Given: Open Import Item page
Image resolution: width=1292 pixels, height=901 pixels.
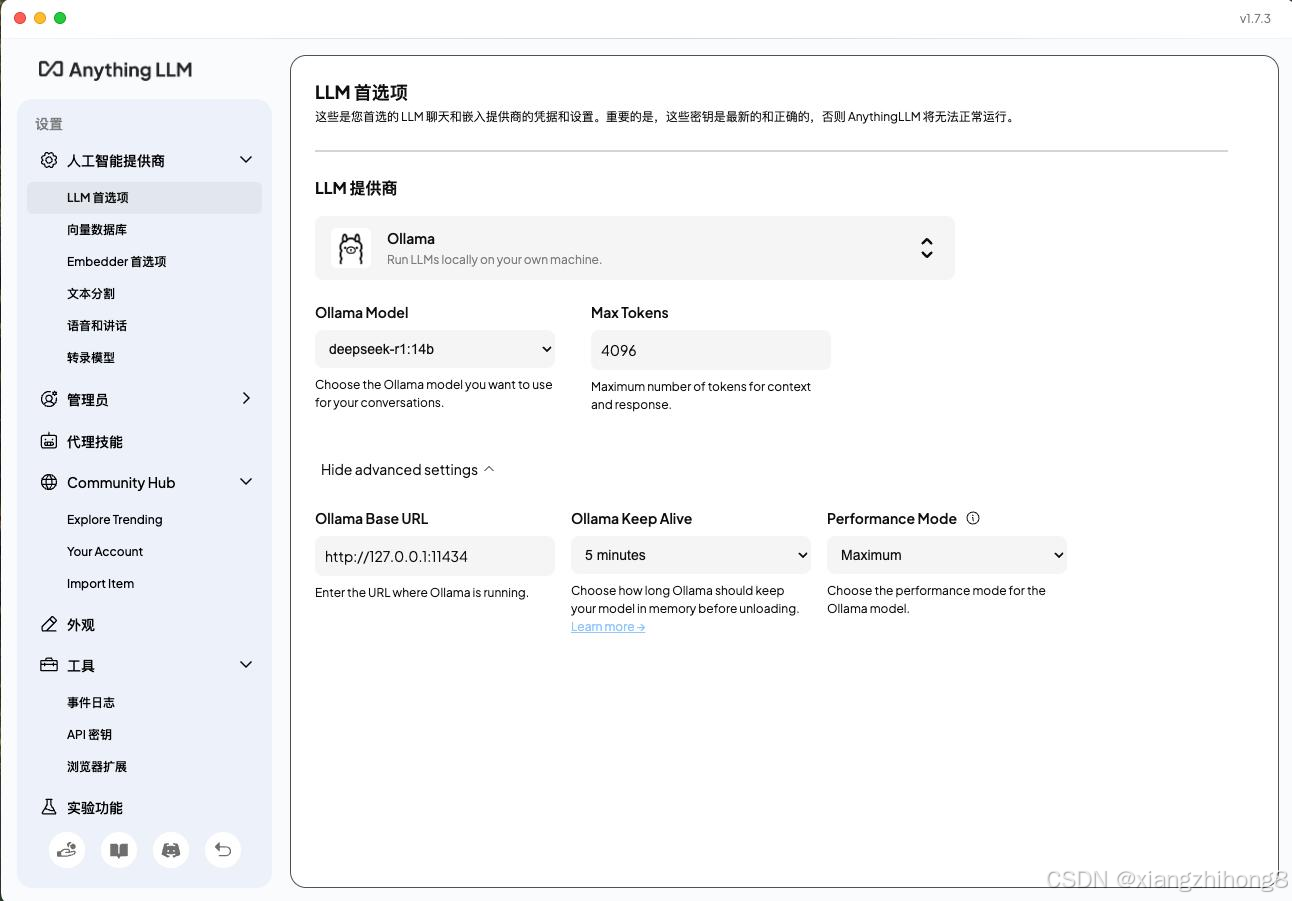Looking at the screenshot, I should pos(100,584).
